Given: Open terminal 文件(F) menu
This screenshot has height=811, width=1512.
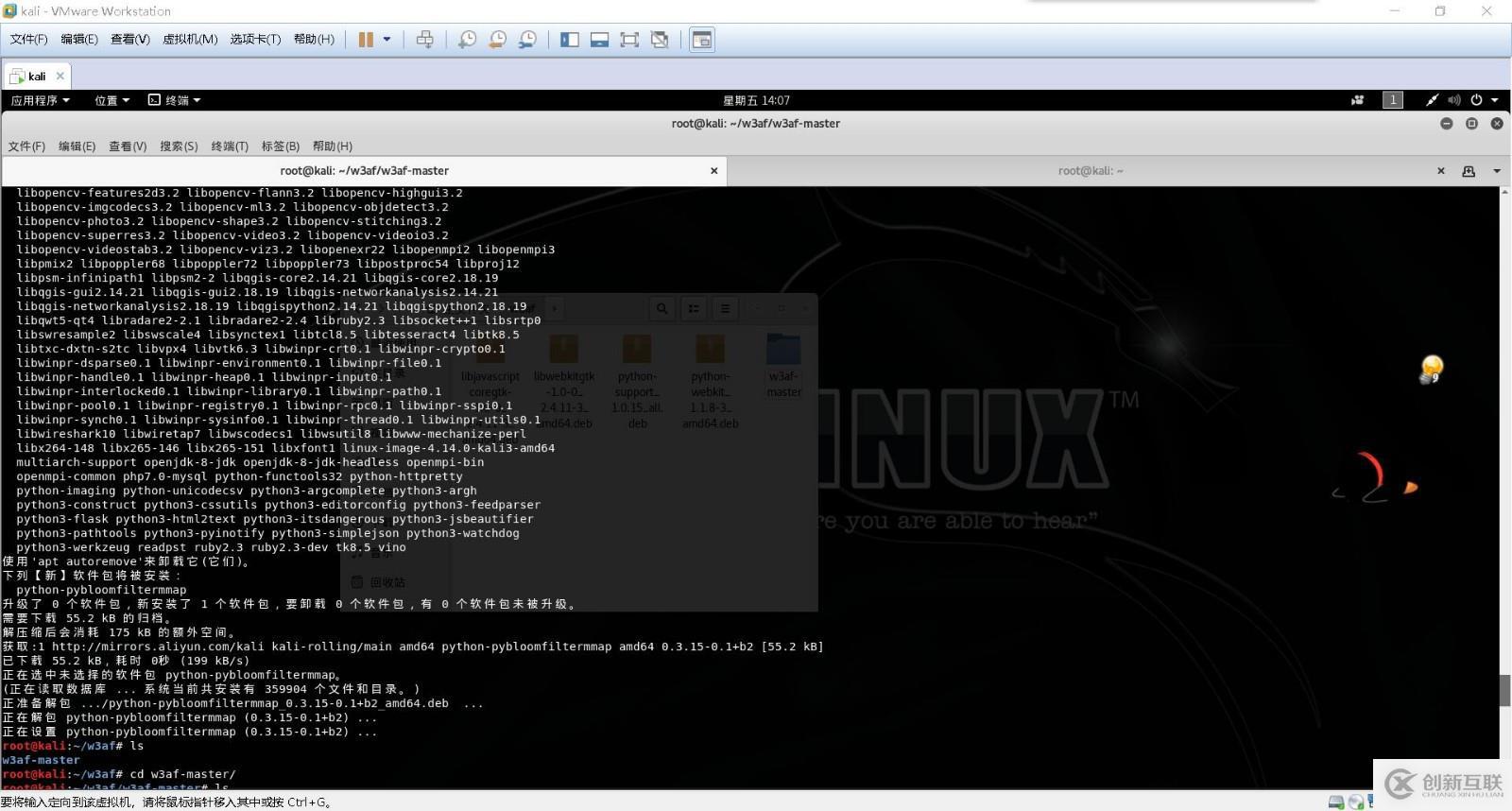Looking at the screenshot, I should 26,147.
